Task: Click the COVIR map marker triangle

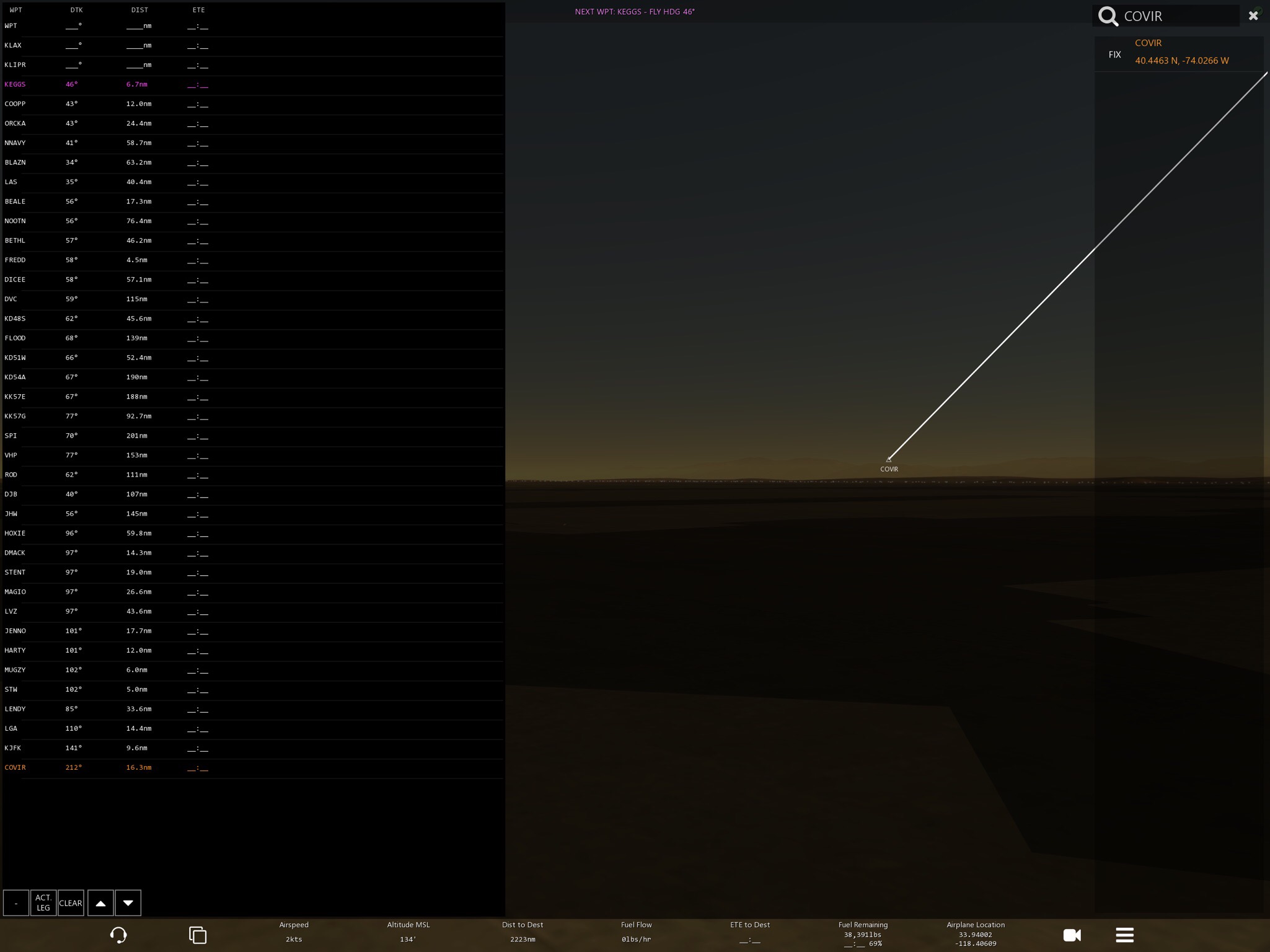Action: (888, 460)
